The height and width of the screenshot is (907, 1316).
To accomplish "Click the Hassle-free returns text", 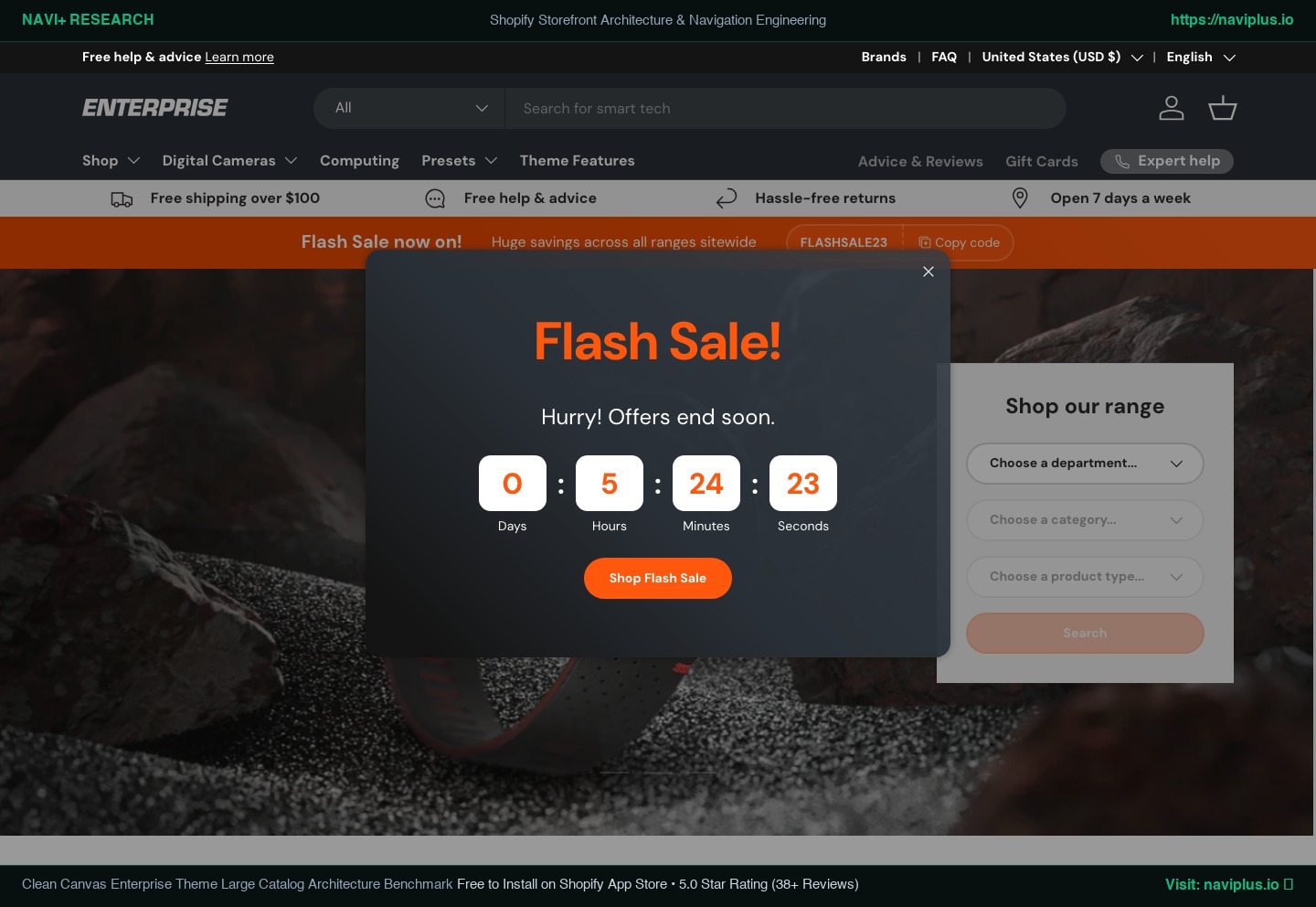I will (825, 198).
